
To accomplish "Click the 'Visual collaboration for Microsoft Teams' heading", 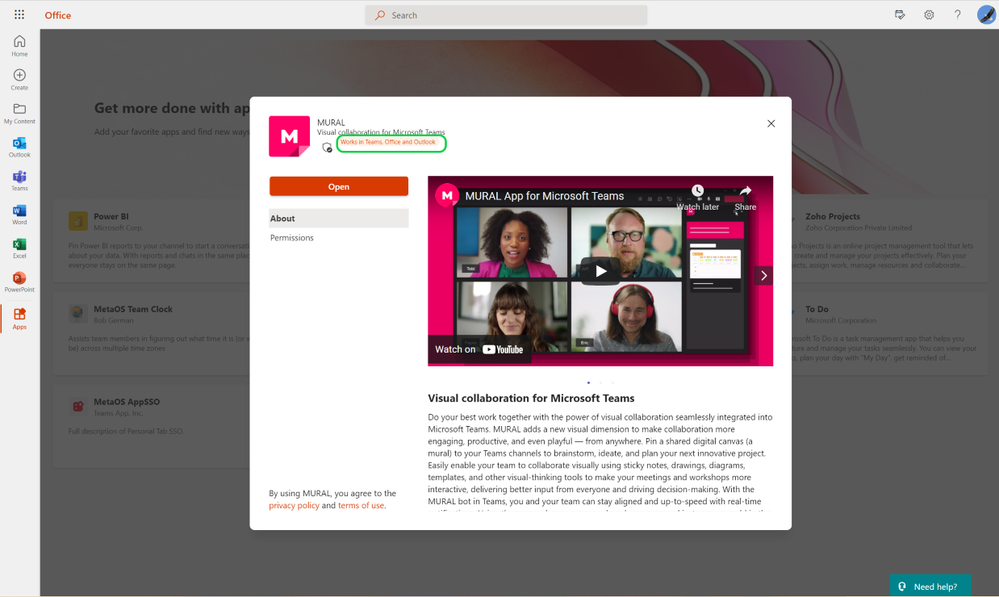I will (x=531, y=398).
